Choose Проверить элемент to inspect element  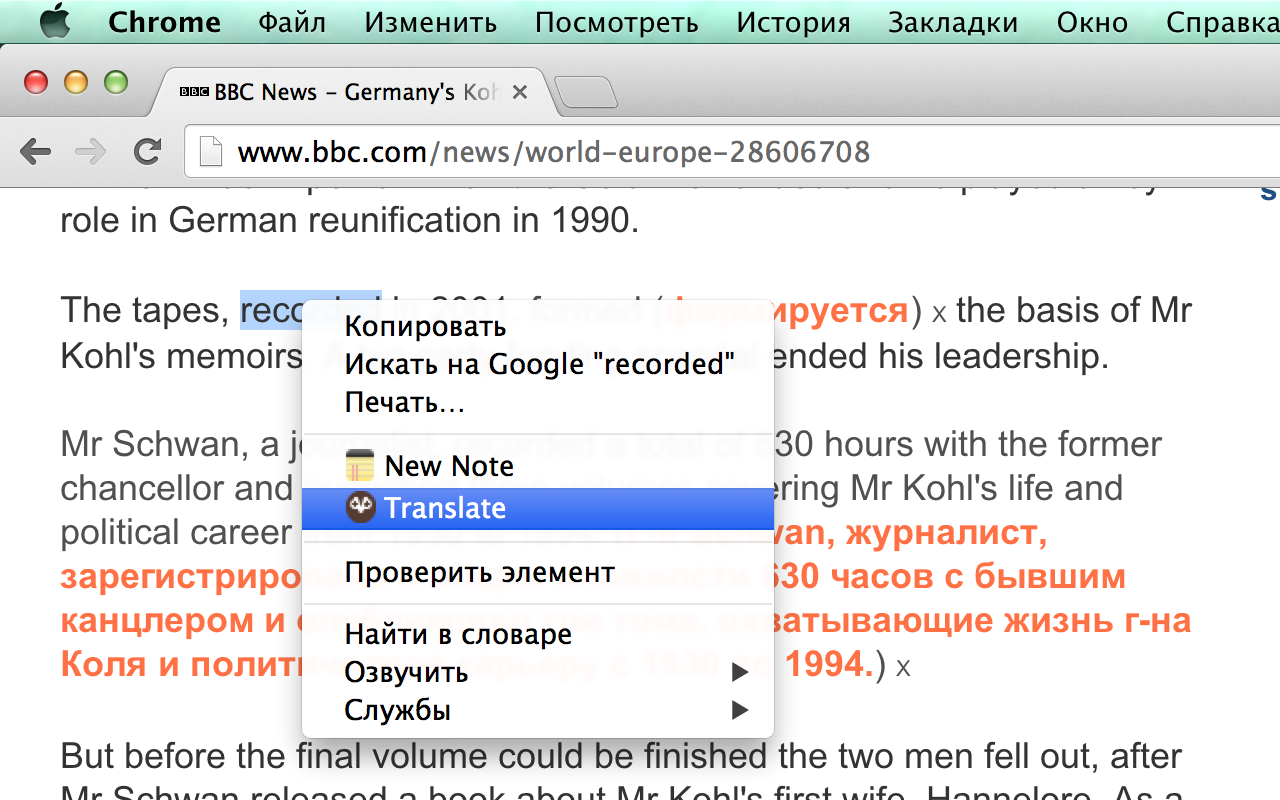point(538,573)
